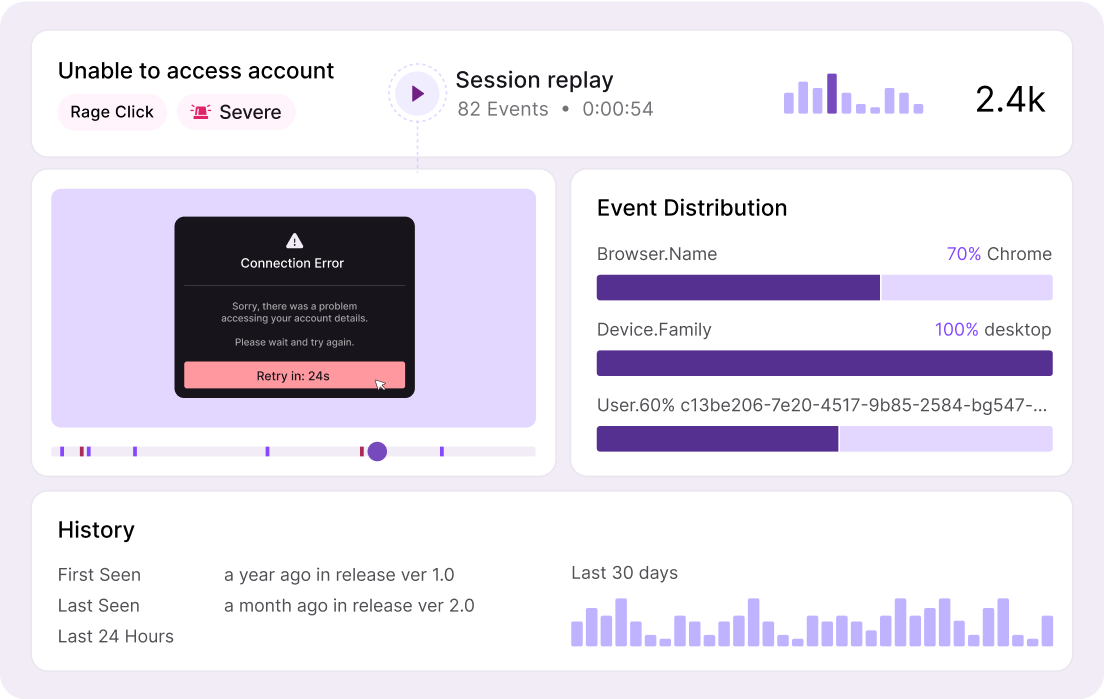Click the red marker beside the scrubber
The height and width of the screenshot is (699, 1104).
point(361,452)
